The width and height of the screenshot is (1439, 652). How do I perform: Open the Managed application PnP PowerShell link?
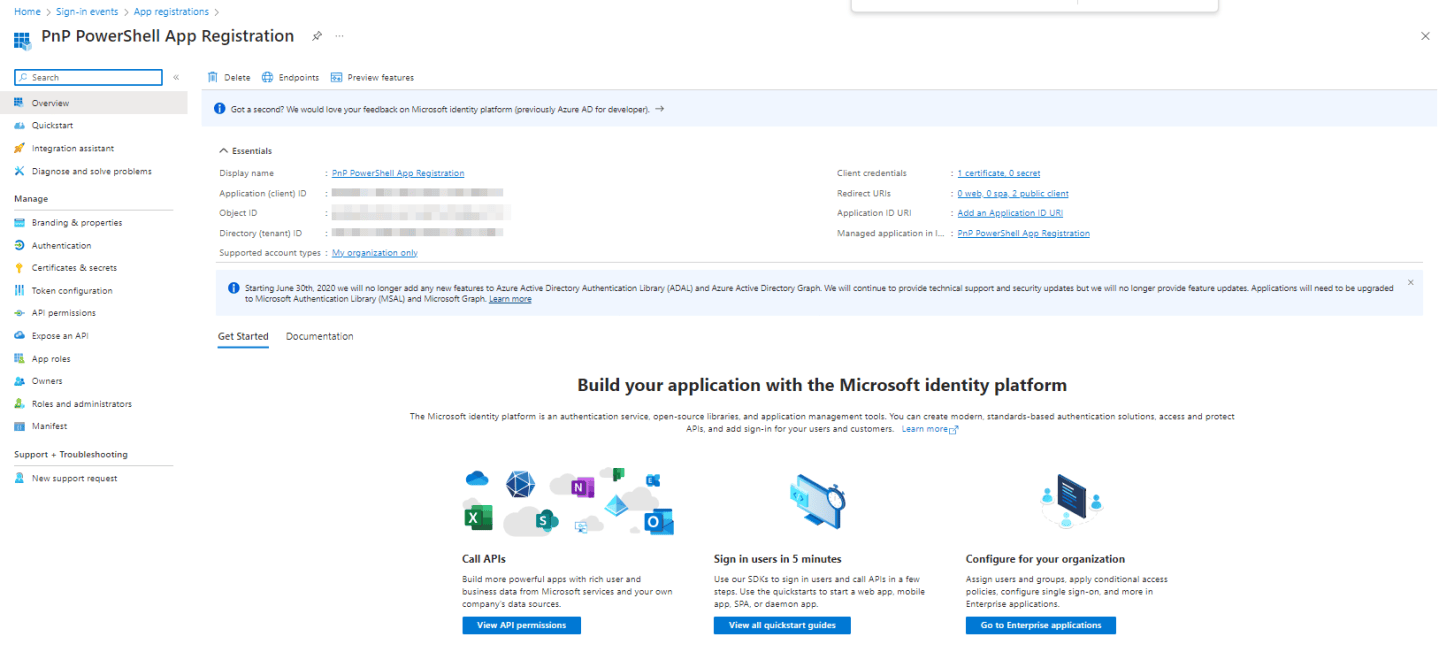pos(1023,233)
